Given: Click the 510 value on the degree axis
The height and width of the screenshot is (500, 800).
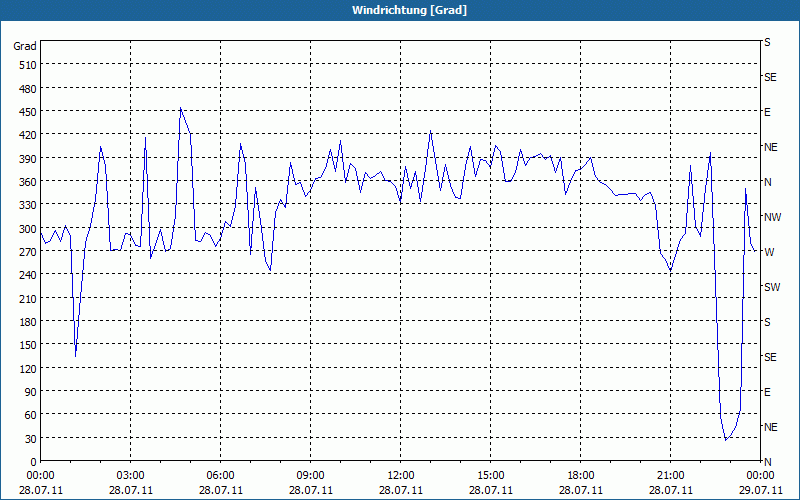Looking at the screenshot, I should click(28, 65).
